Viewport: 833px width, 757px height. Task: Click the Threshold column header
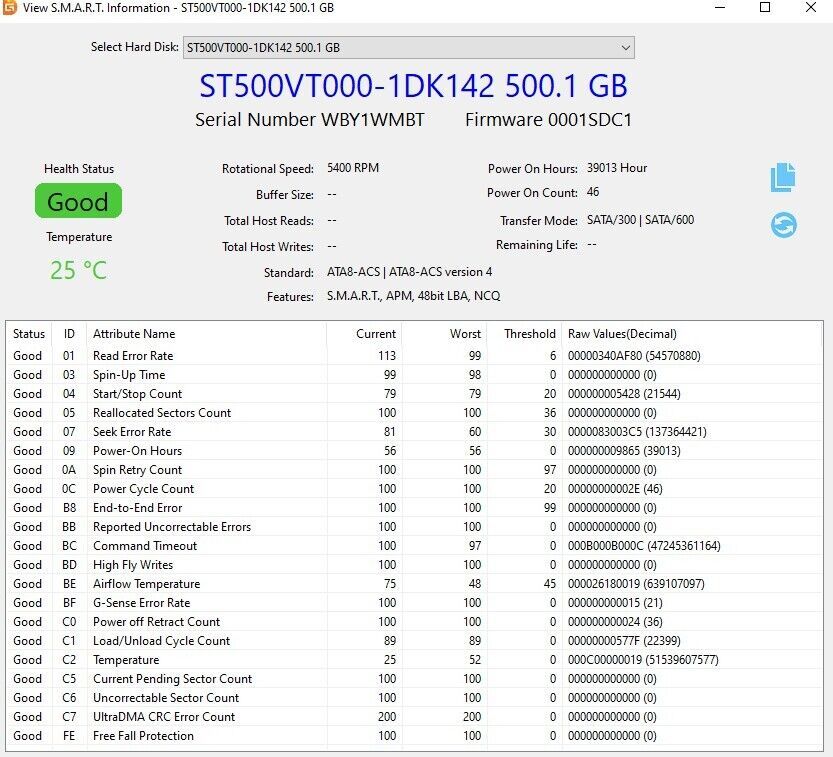point(524,334)
